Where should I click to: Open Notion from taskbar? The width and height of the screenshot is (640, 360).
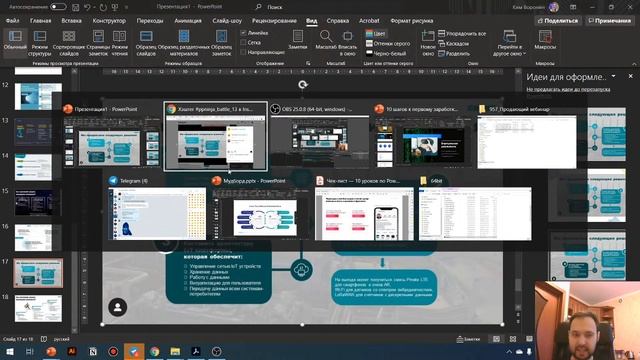[x=93, y=351]
